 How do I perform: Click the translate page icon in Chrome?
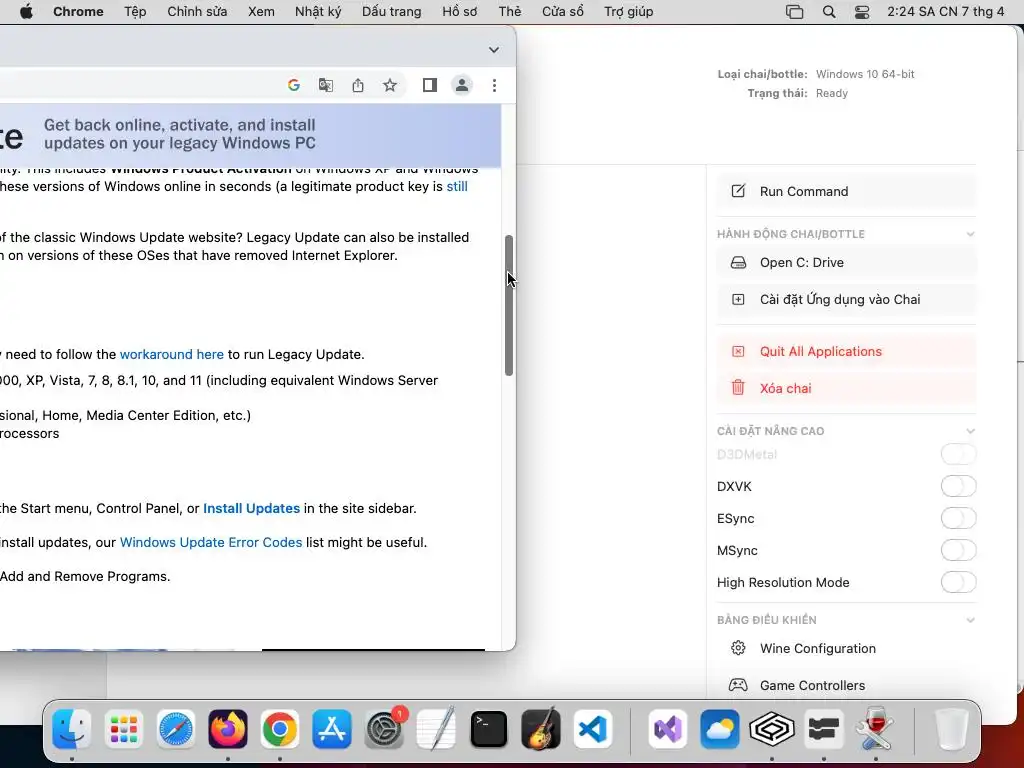click(325, 85)
